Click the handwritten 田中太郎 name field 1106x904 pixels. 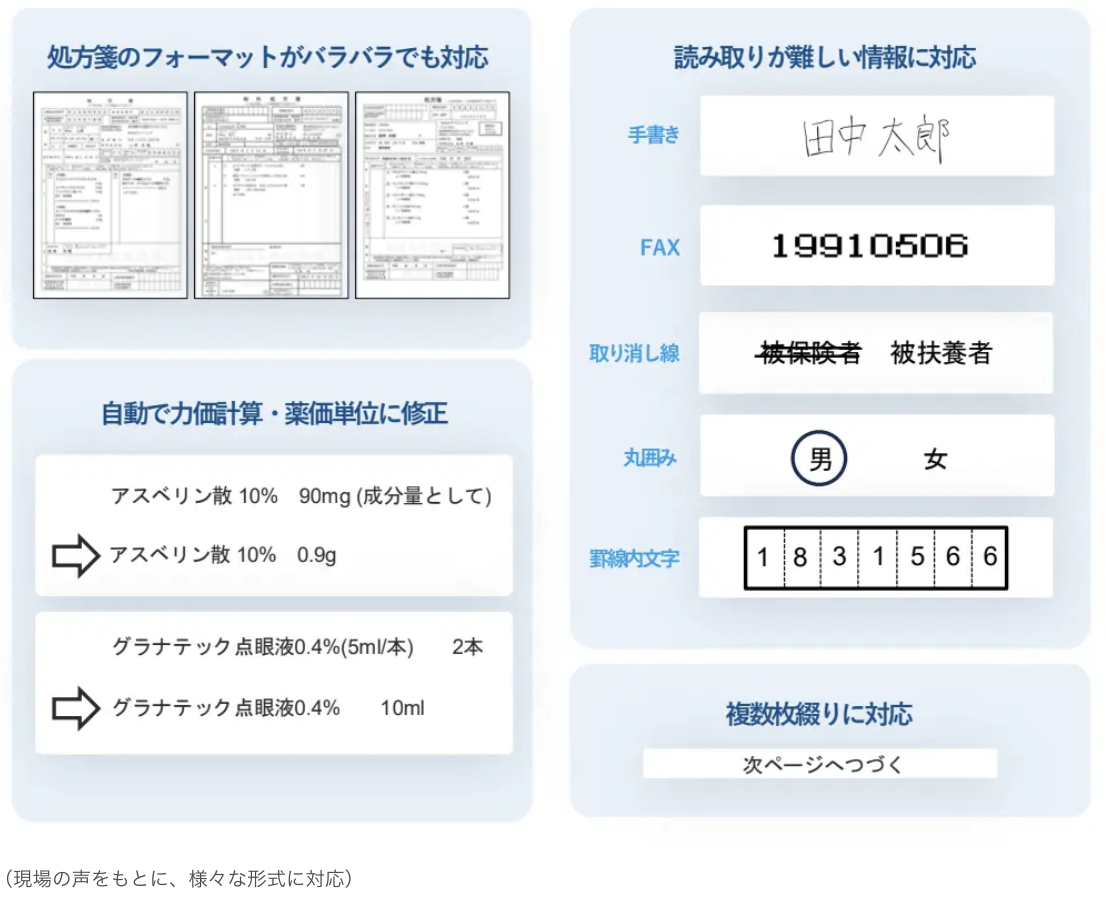tap(876, 137)
